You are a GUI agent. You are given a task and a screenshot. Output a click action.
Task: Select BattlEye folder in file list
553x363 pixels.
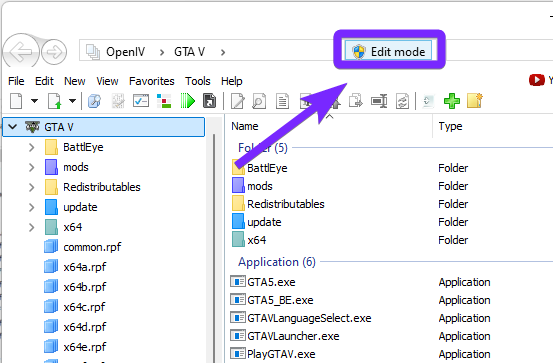coord(260,168)
